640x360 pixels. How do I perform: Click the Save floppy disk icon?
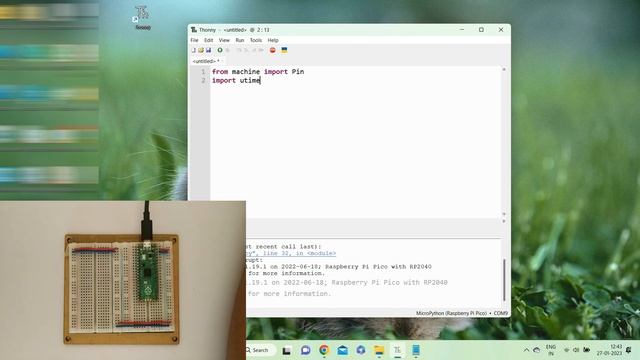point(208,50)
